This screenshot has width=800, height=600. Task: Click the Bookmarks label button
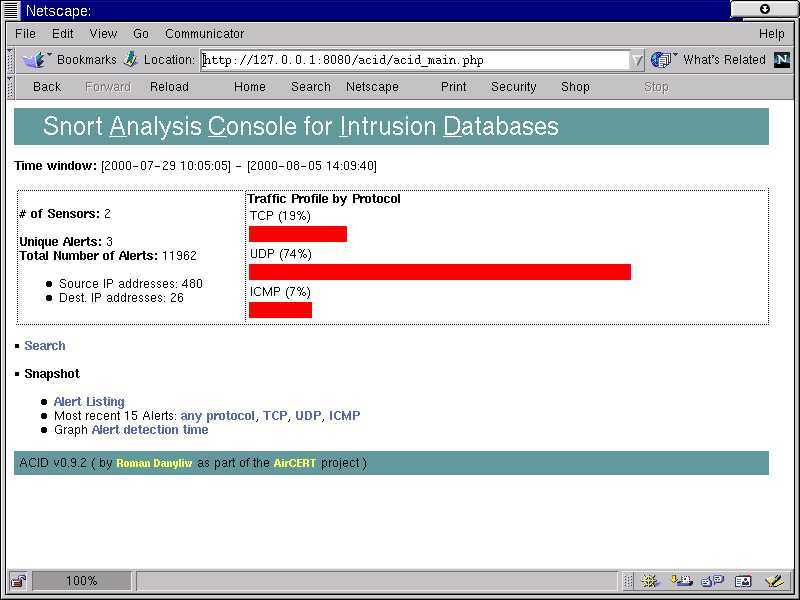pyautogui.click(x=87, y=60)
